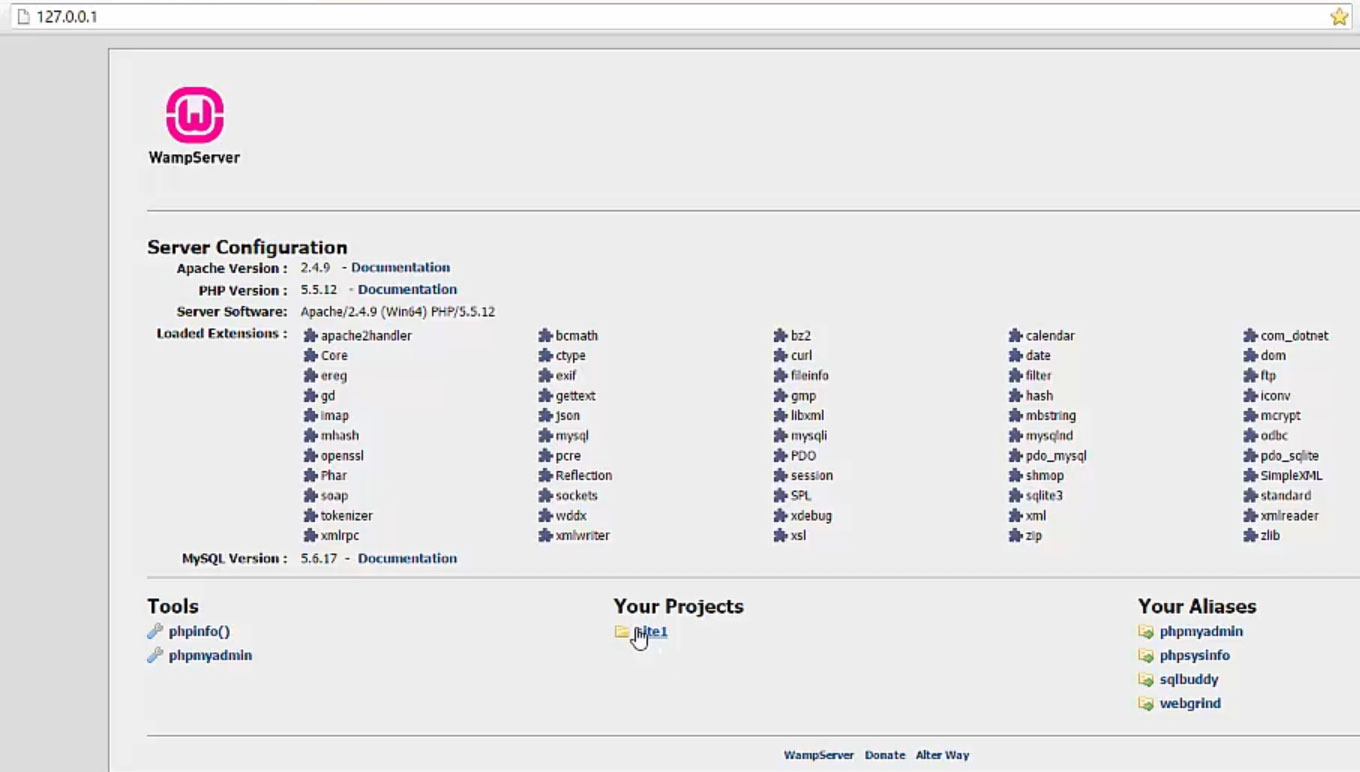Click the Server Software value text
1360x772 pixels.
coord(398,311)
